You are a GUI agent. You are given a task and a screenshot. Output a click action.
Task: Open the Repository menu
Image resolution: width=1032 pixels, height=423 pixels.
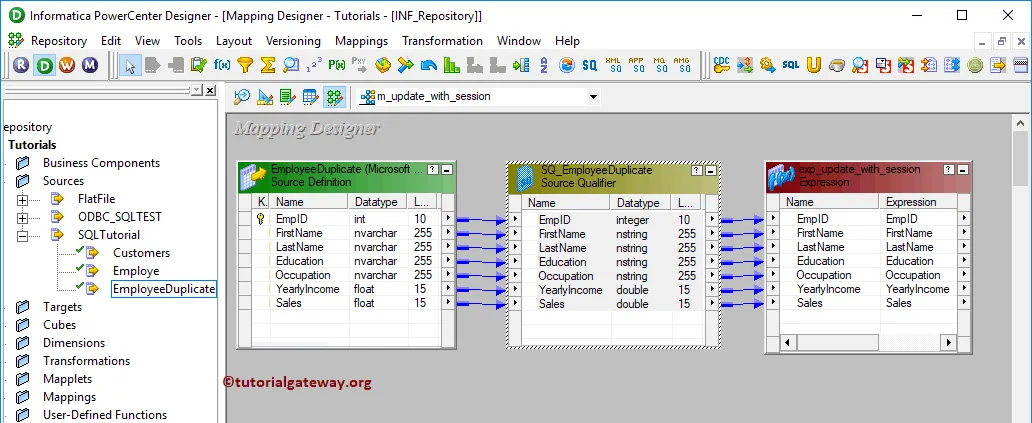point(59,41)
